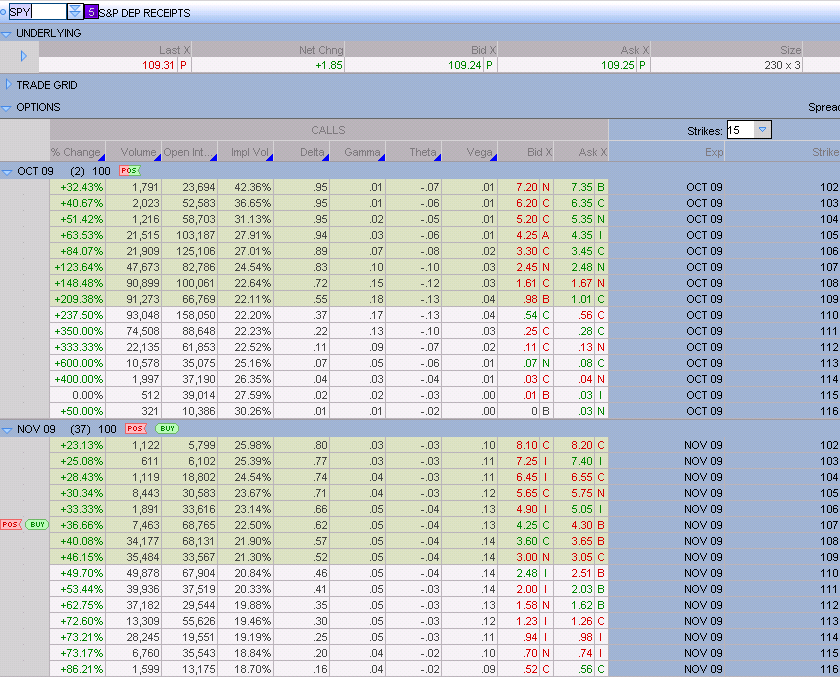Viewport: 840px width, 677px height.
Task: Expand the underlying quote row arrow
Action: pyautogui.click(x=23, y=56)
